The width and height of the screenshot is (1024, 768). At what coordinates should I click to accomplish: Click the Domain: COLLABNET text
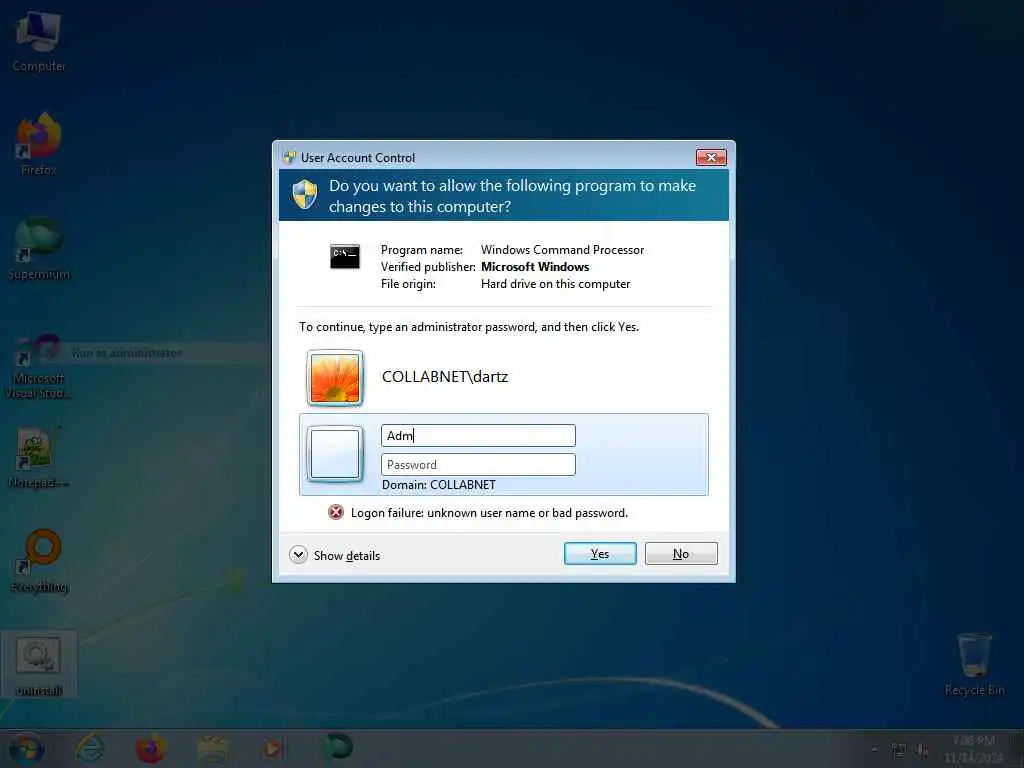439,485
